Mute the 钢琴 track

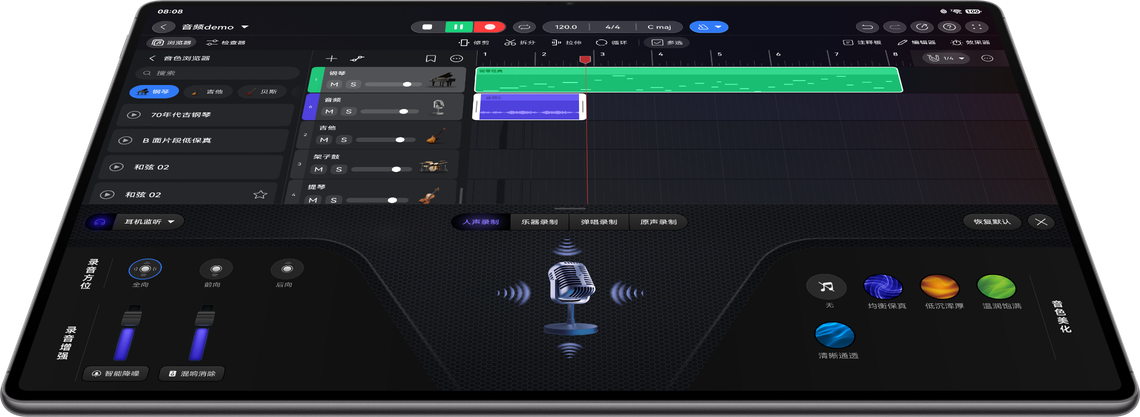click(x=334, y=85)
